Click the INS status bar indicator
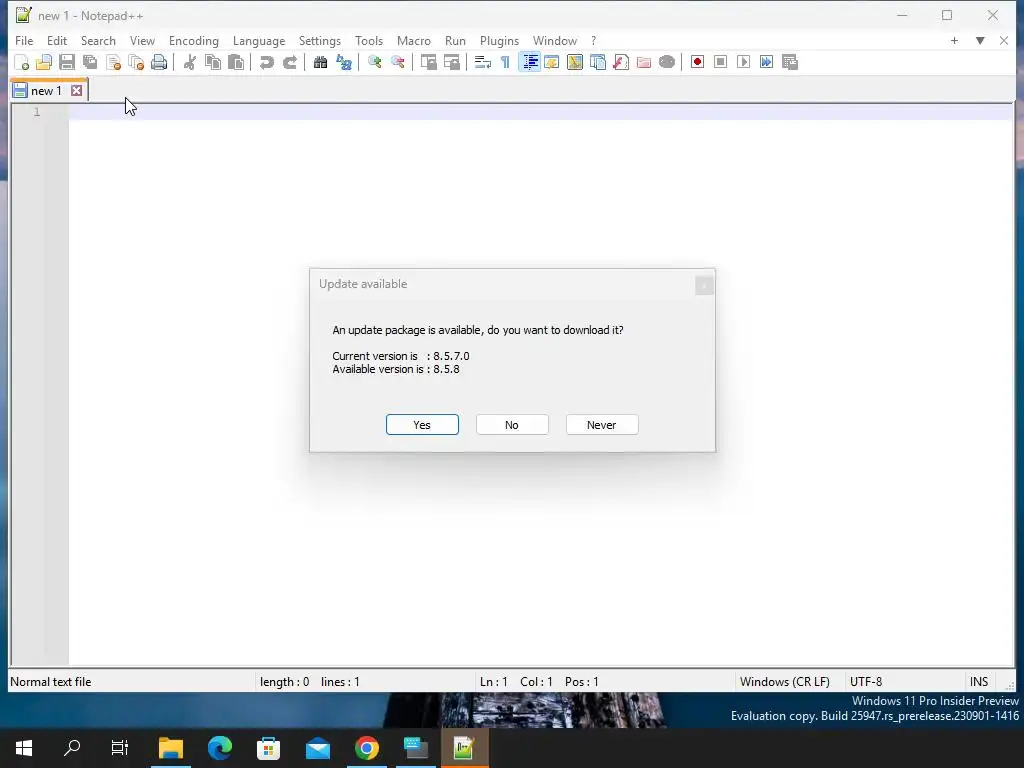Image resolution: width=1024 pixels, height=768 pixels. click(979, 682)
